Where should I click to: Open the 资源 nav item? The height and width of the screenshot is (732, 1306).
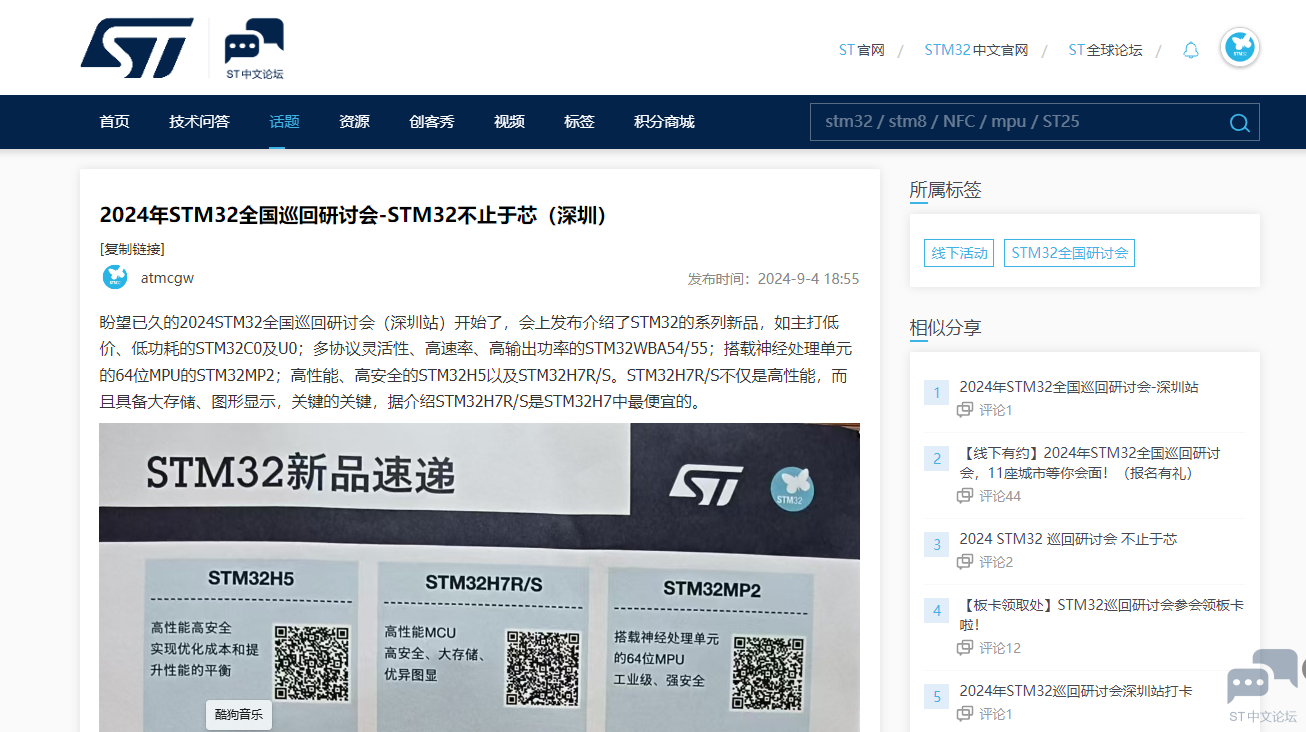click(354, 122)
